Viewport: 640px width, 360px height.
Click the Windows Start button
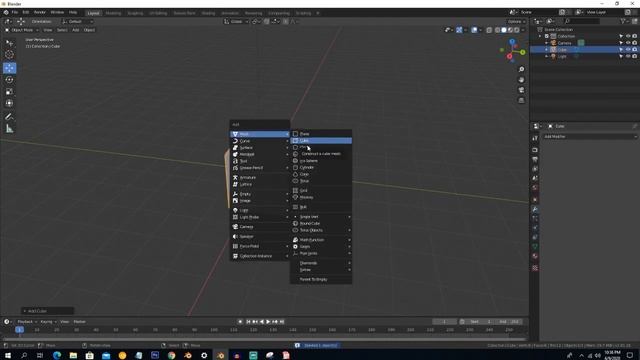[8, 355]
